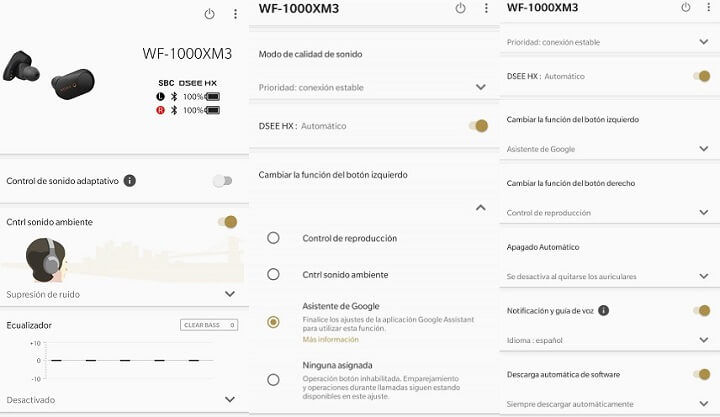Click the info icon beside Control de sonido adaptativo

(x=130, y=181)
